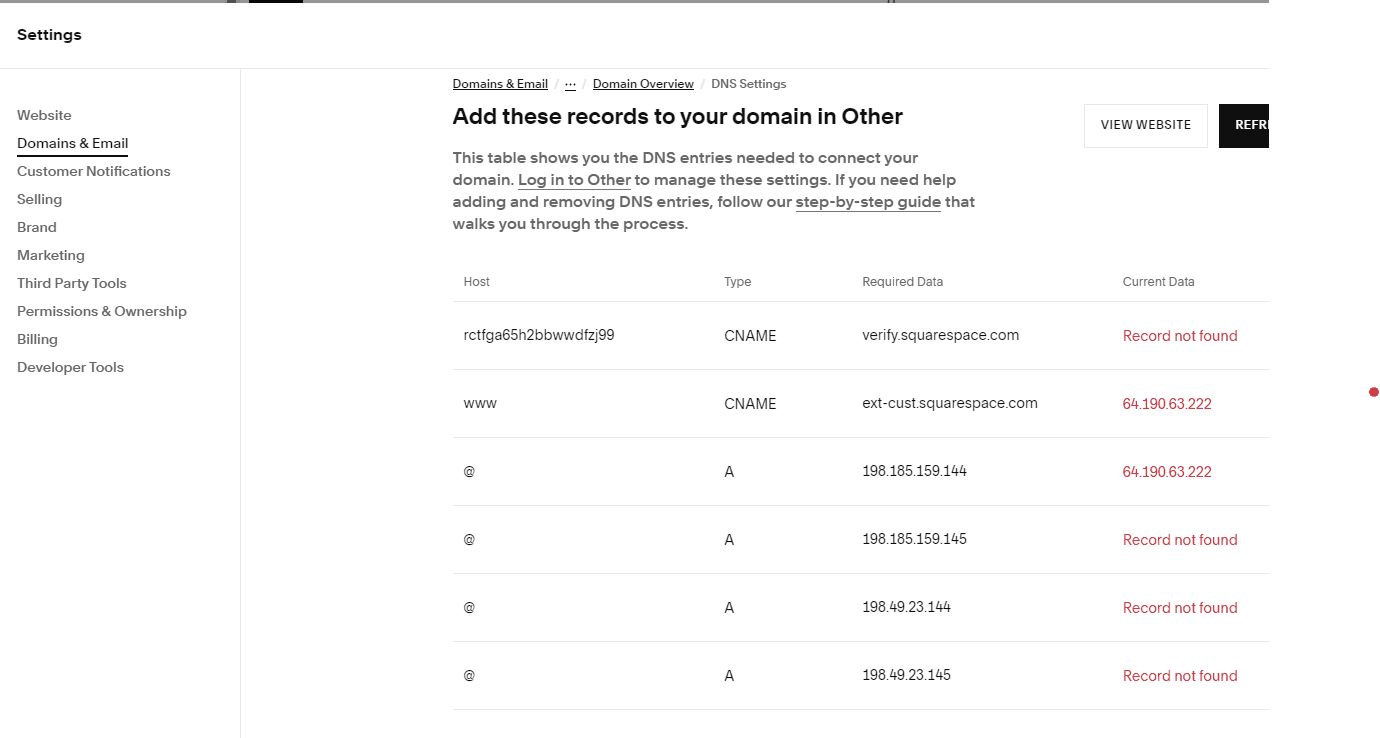Click the Domains & Email breadcrumb link

pos(500,84)
